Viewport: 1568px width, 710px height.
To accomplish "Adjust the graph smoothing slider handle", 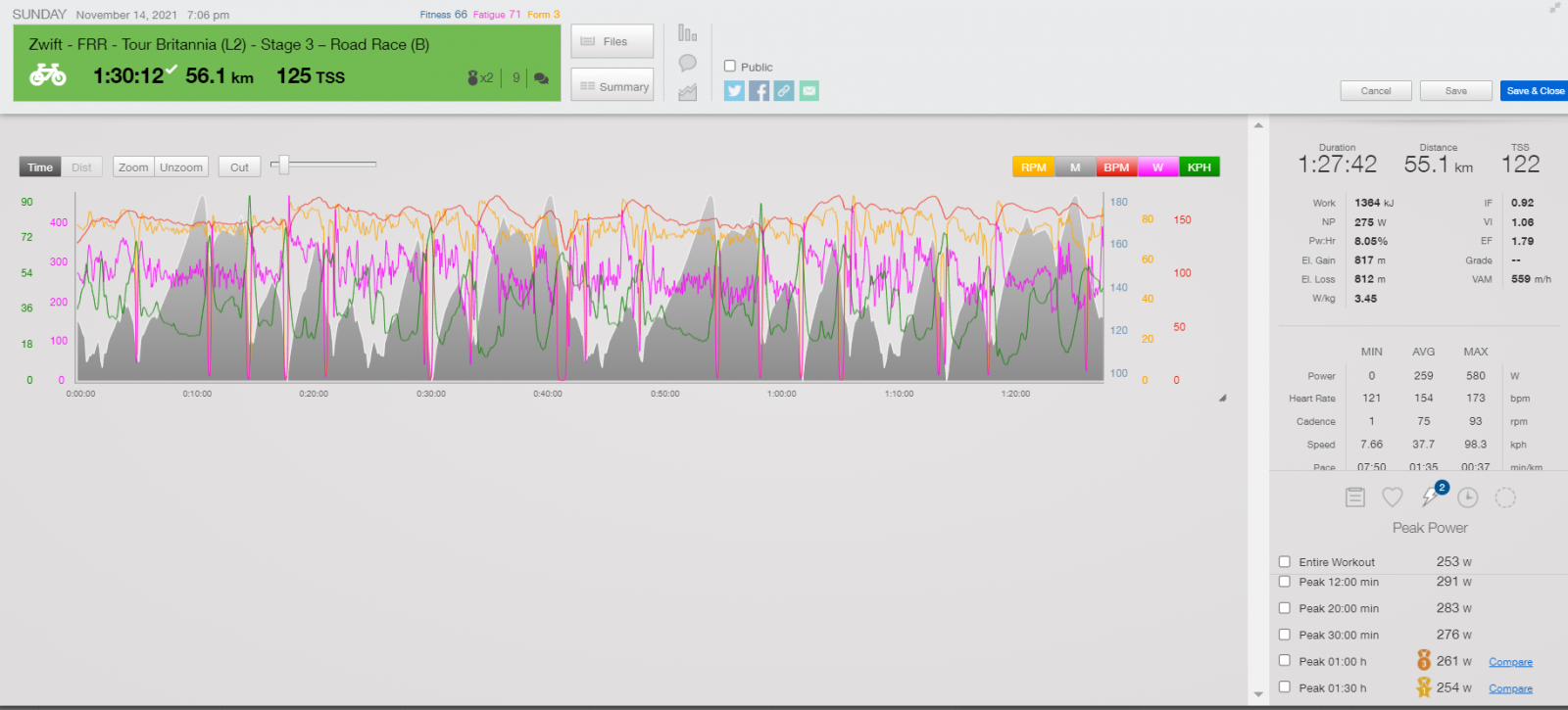I will [283, 165].
